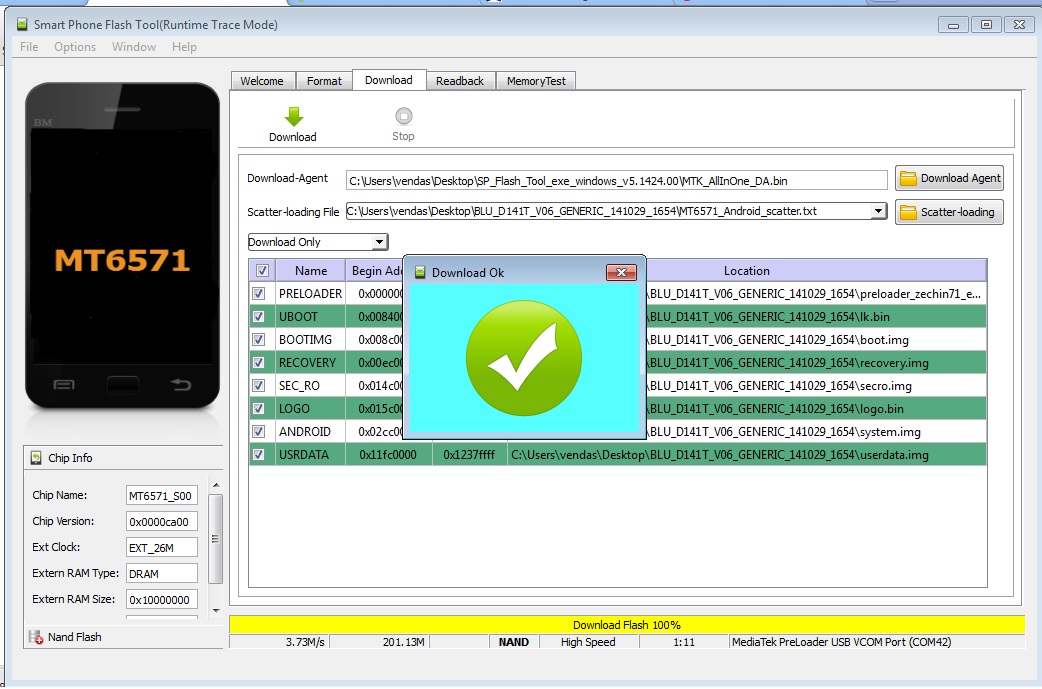Click MediaTek PreLoader USB VCOM Port status
This screenshot has height=689, width=1042.
coord(876,642)
